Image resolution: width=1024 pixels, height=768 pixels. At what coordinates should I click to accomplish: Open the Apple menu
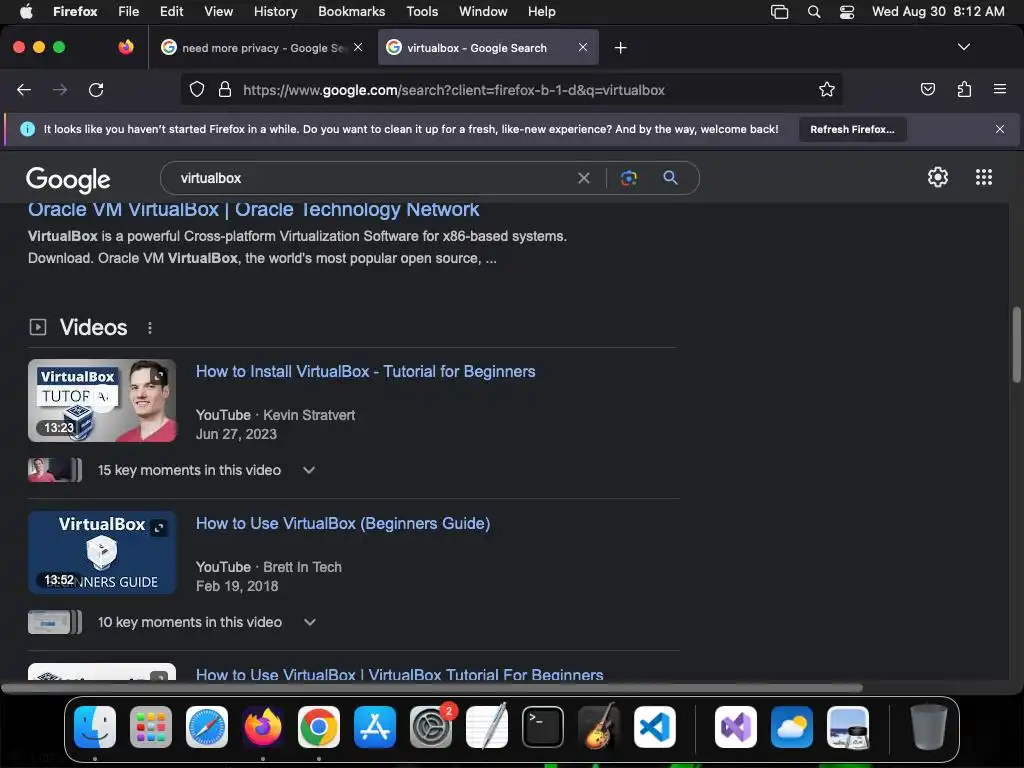click(x=27, y=12)
